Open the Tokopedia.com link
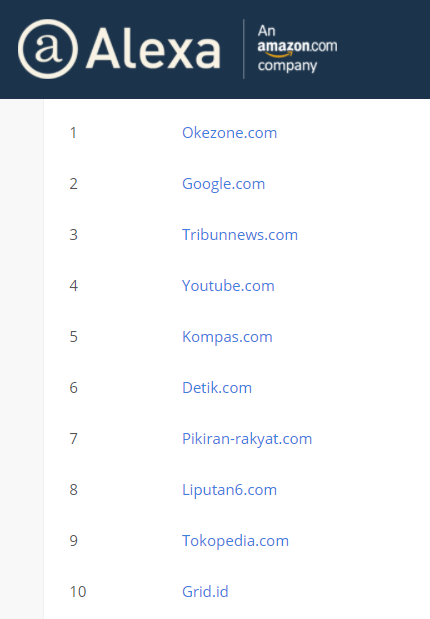The height and width of the screenshot is (619, 430). click(235, 541)
